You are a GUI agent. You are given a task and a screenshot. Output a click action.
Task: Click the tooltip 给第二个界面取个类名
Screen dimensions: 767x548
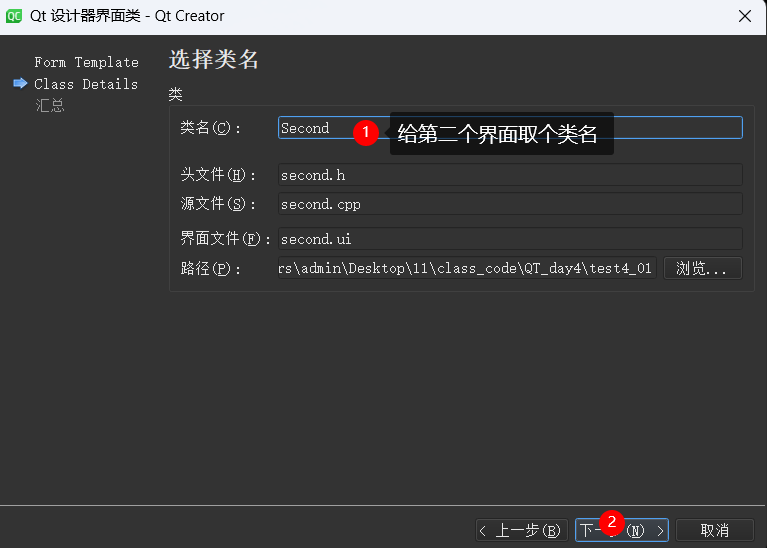[x=500, y=134]
